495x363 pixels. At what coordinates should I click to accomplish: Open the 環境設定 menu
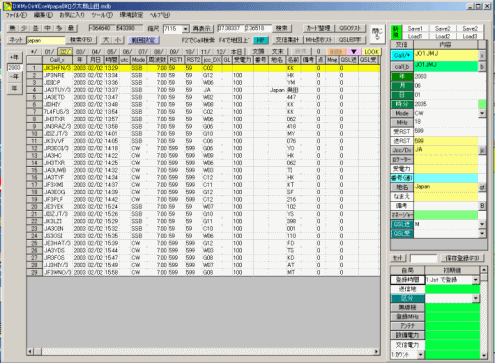coord(131,15)
